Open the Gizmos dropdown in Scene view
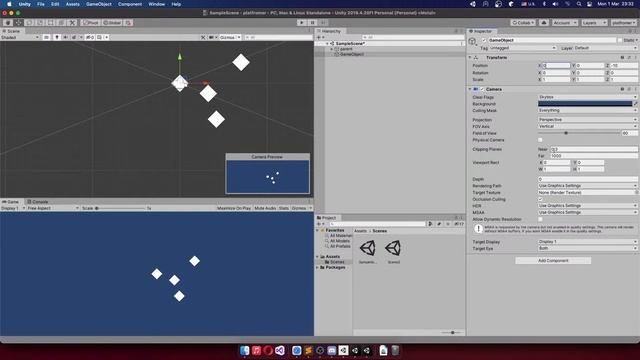This screenshot has height=360, width=640. [230, 37]
